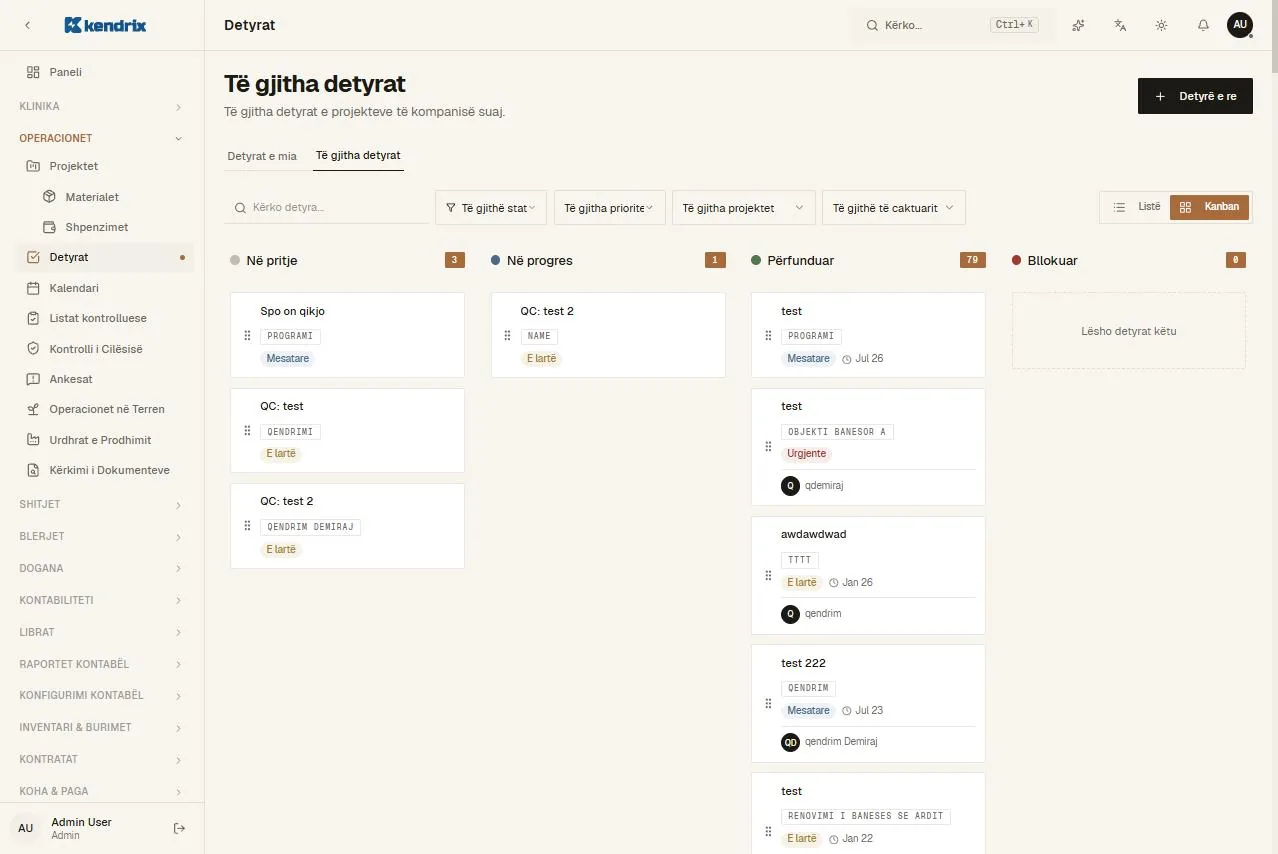Open Kontrolli i Cilësisë in sidebar
The height and width of the screenshot is (854, 1278).
point(102,349)
